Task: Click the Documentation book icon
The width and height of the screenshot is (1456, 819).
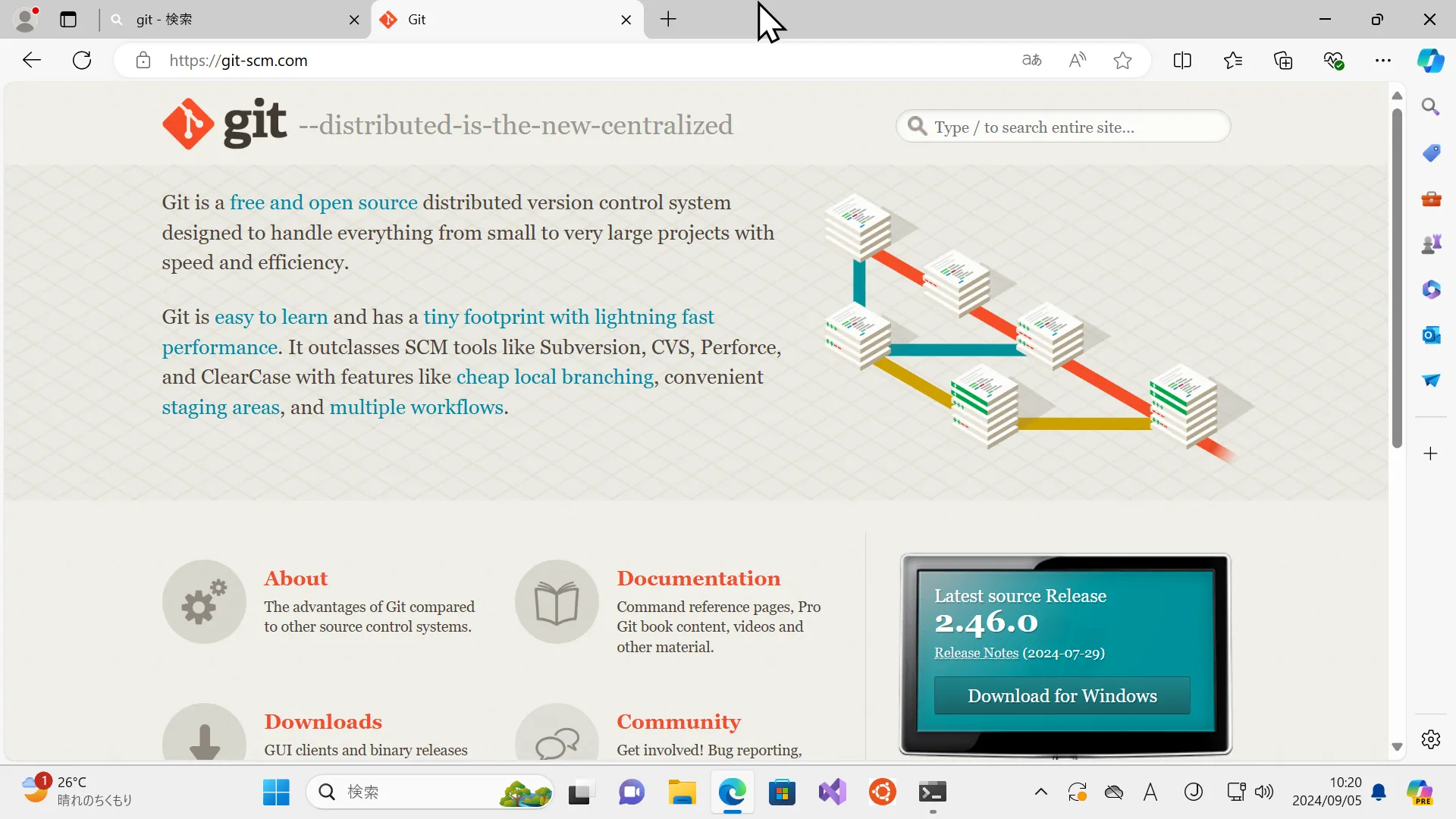Action: coord(557,602)
